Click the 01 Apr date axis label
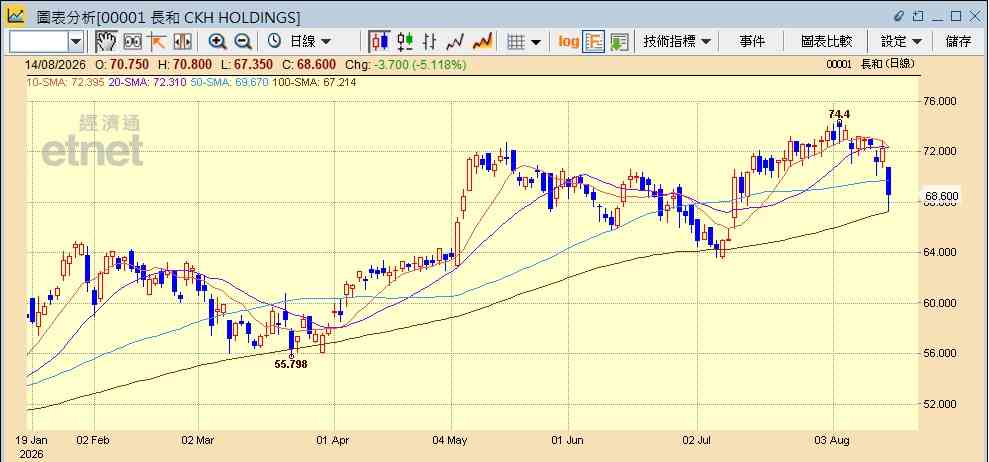989x462 pixels. [334, 440]
